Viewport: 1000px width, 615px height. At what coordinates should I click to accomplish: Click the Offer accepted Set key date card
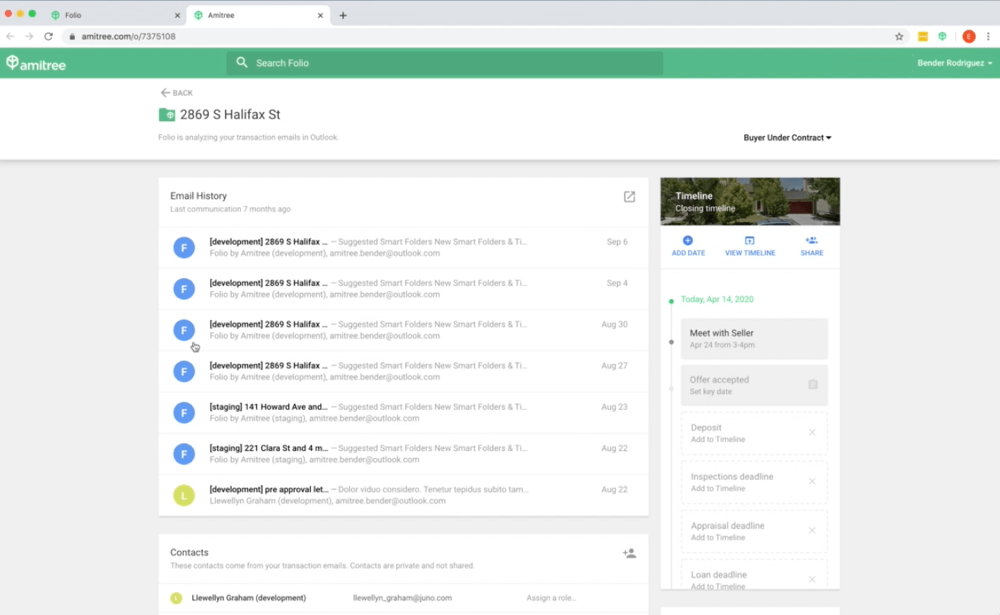[x=754, y=385]
